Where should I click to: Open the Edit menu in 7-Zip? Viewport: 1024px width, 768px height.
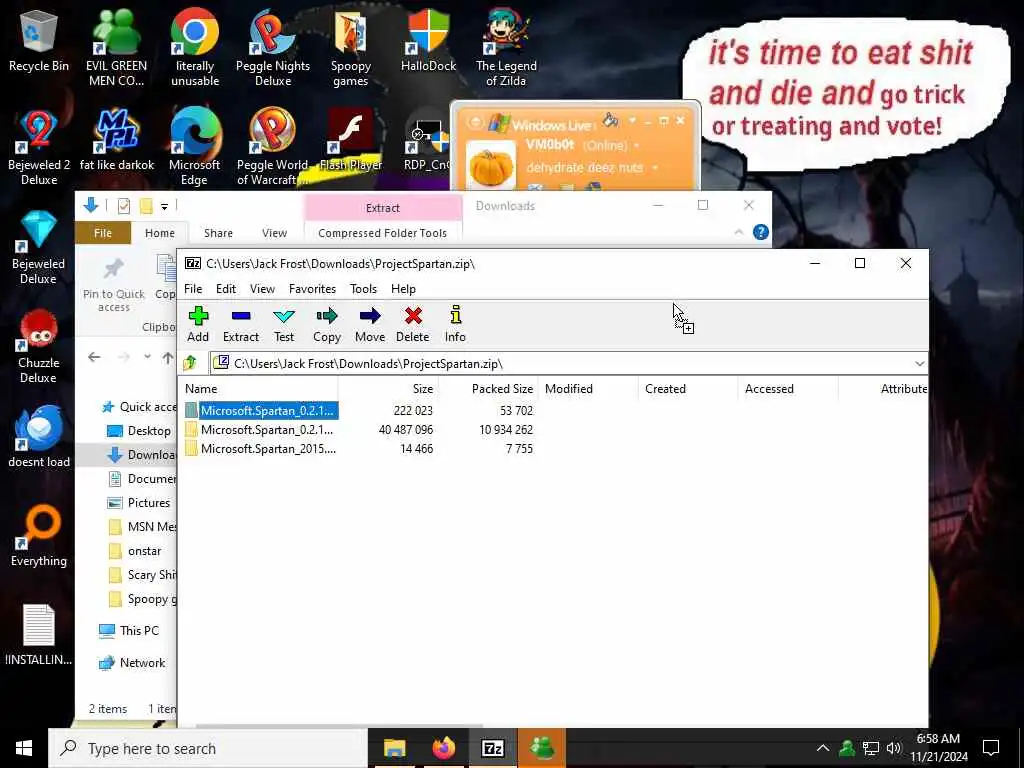tap(226, 289)
